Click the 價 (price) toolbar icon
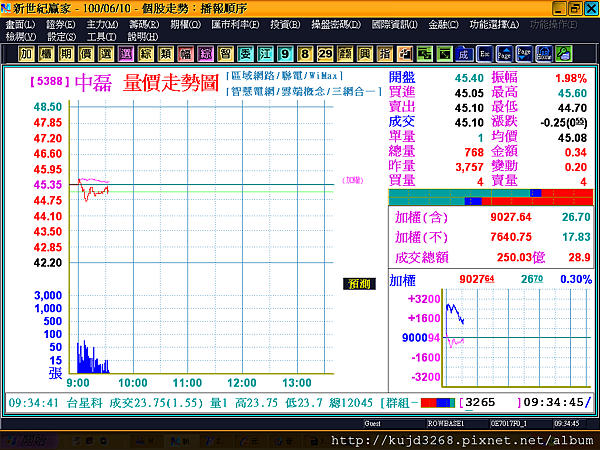This screenshot has width=600, height=450. (x=86, y=54)
